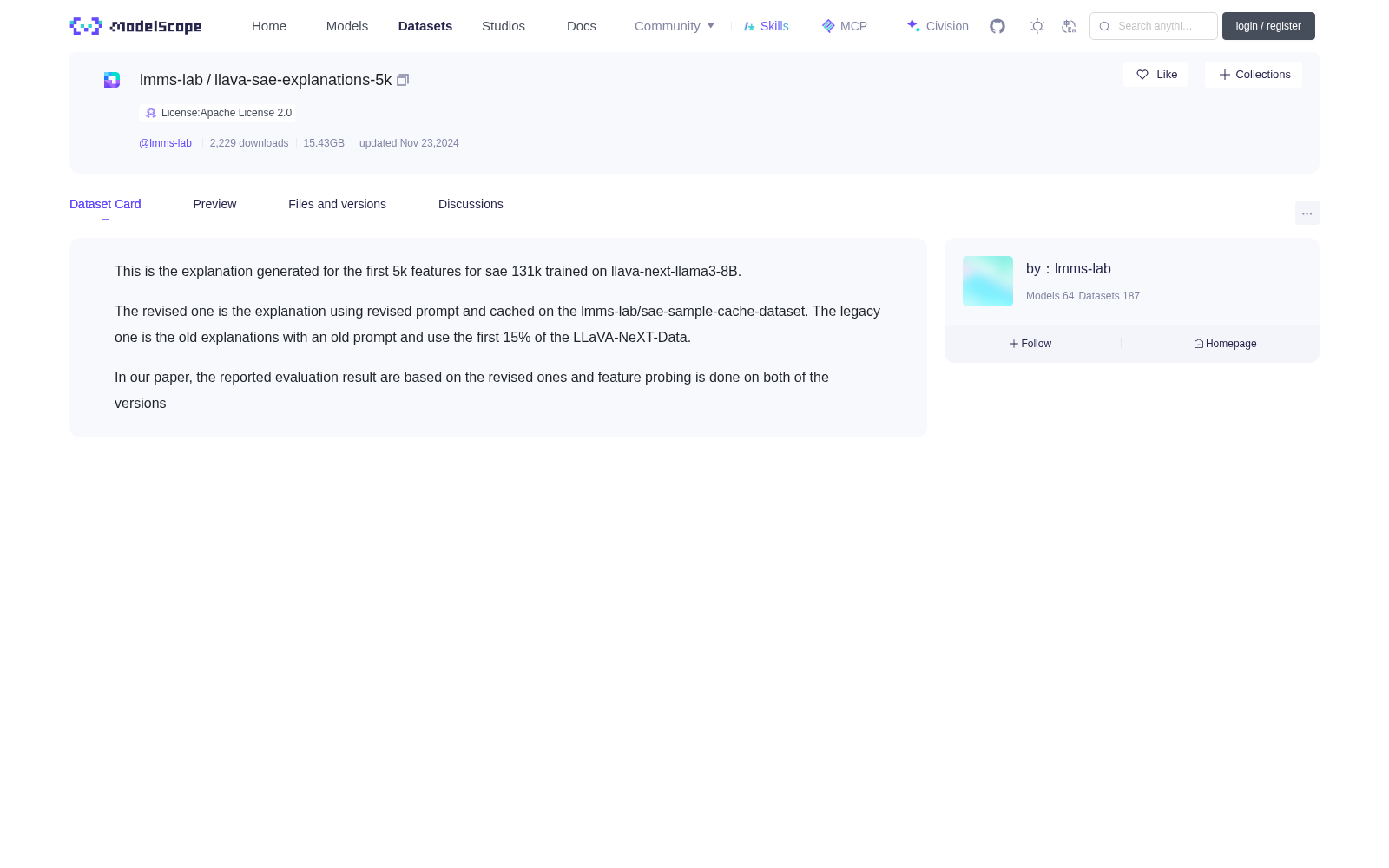1389x868 pixels.
Task: Focus the Search anything input field
Action: [x=1154, y=26]
